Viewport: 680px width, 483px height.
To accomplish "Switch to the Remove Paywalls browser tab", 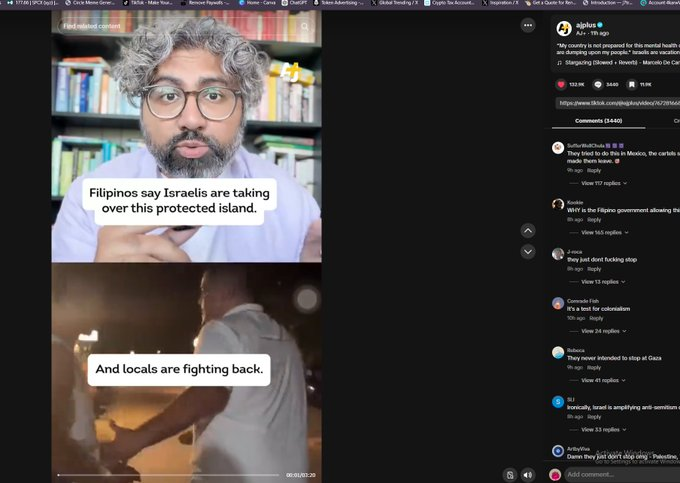I will point(206,3).
